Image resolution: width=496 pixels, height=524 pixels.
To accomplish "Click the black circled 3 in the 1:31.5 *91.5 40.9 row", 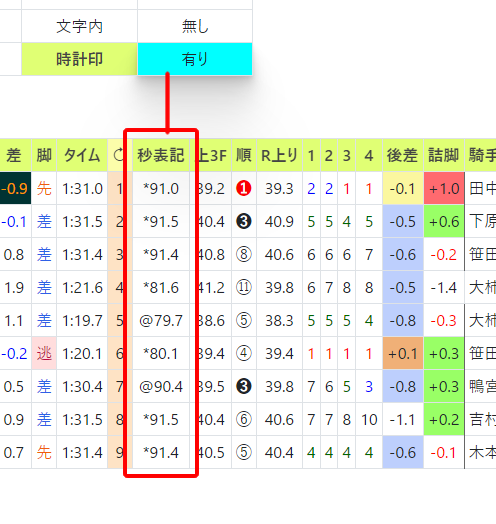I will pyautogui.click(x=244, y=221).
